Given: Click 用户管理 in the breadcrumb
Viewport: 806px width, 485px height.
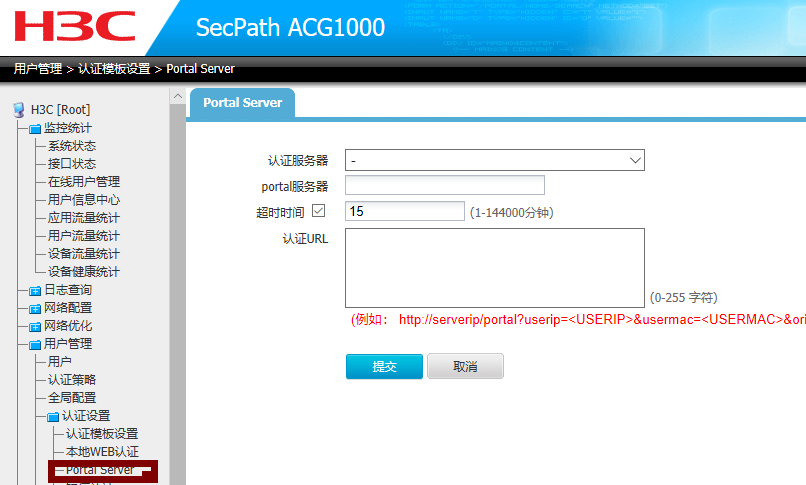Looking at the screenshot, I should pyautogui.click(x=38, y=69).
